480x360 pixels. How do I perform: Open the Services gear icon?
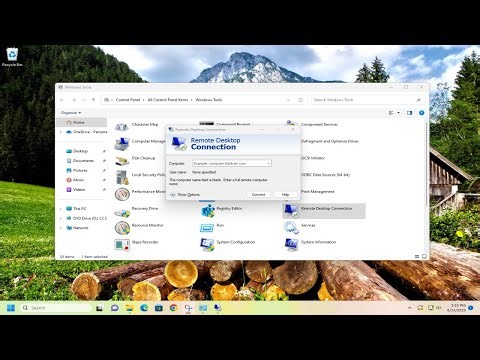(291, 228)
